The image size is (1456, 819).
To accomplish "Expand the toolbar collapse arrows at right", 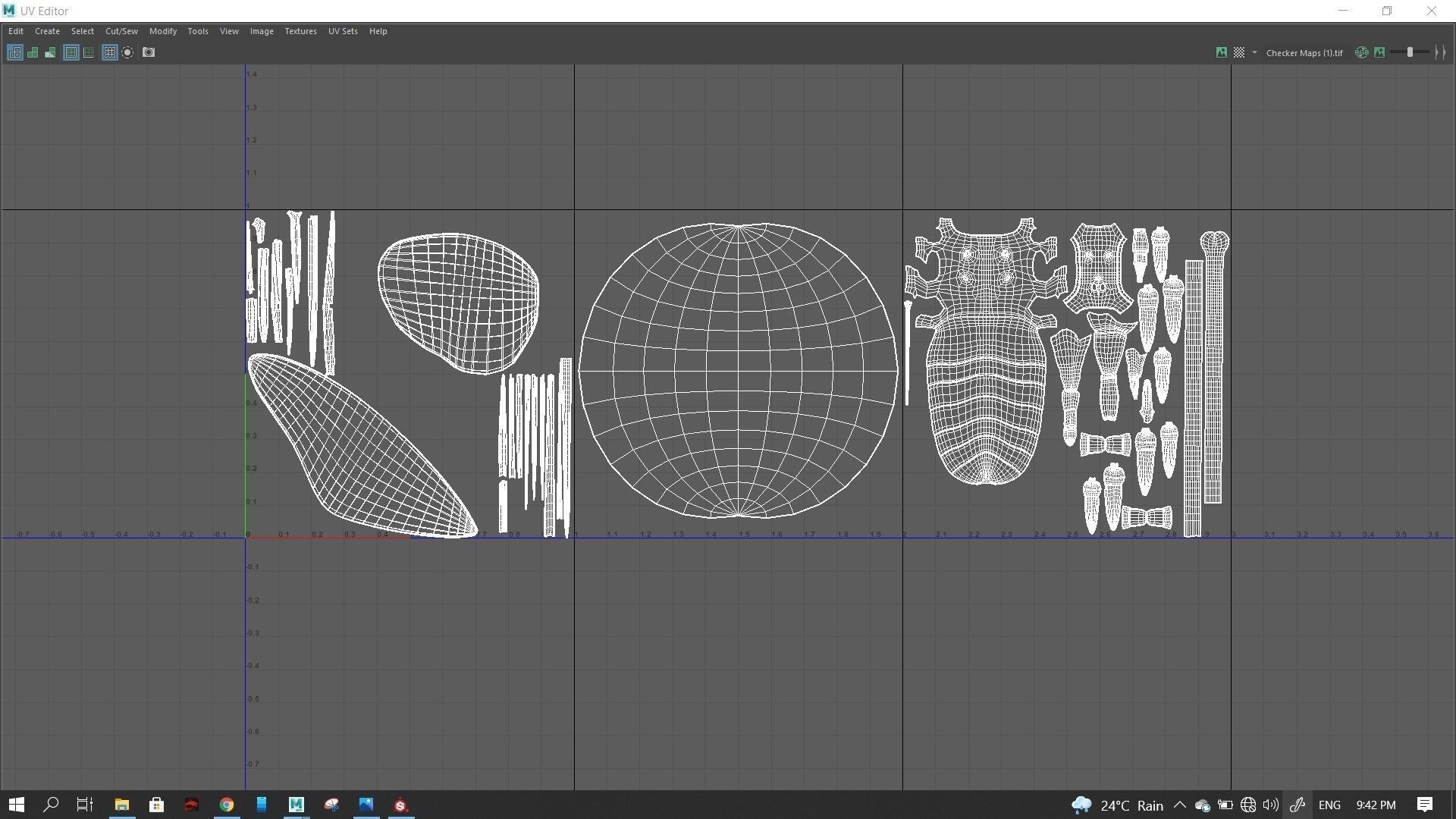I will tap(1440, 52).
